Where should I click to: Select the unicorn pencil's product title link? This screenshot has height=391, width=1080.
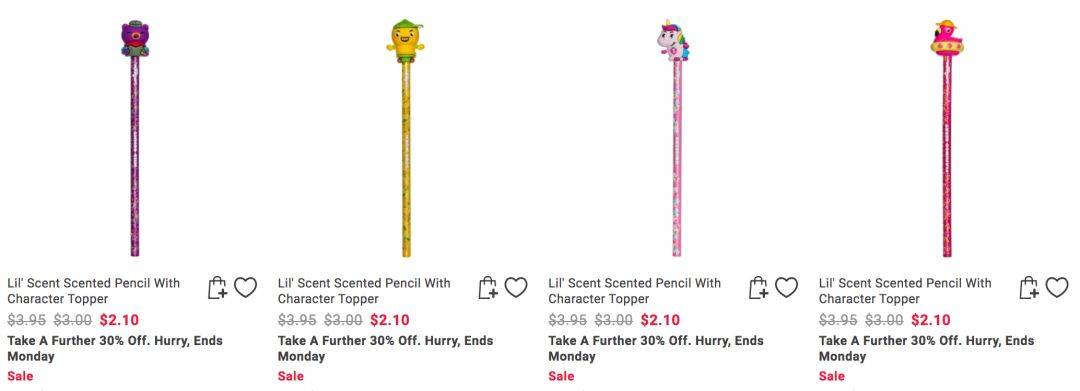pyautogui.click(x=635, y=290)
